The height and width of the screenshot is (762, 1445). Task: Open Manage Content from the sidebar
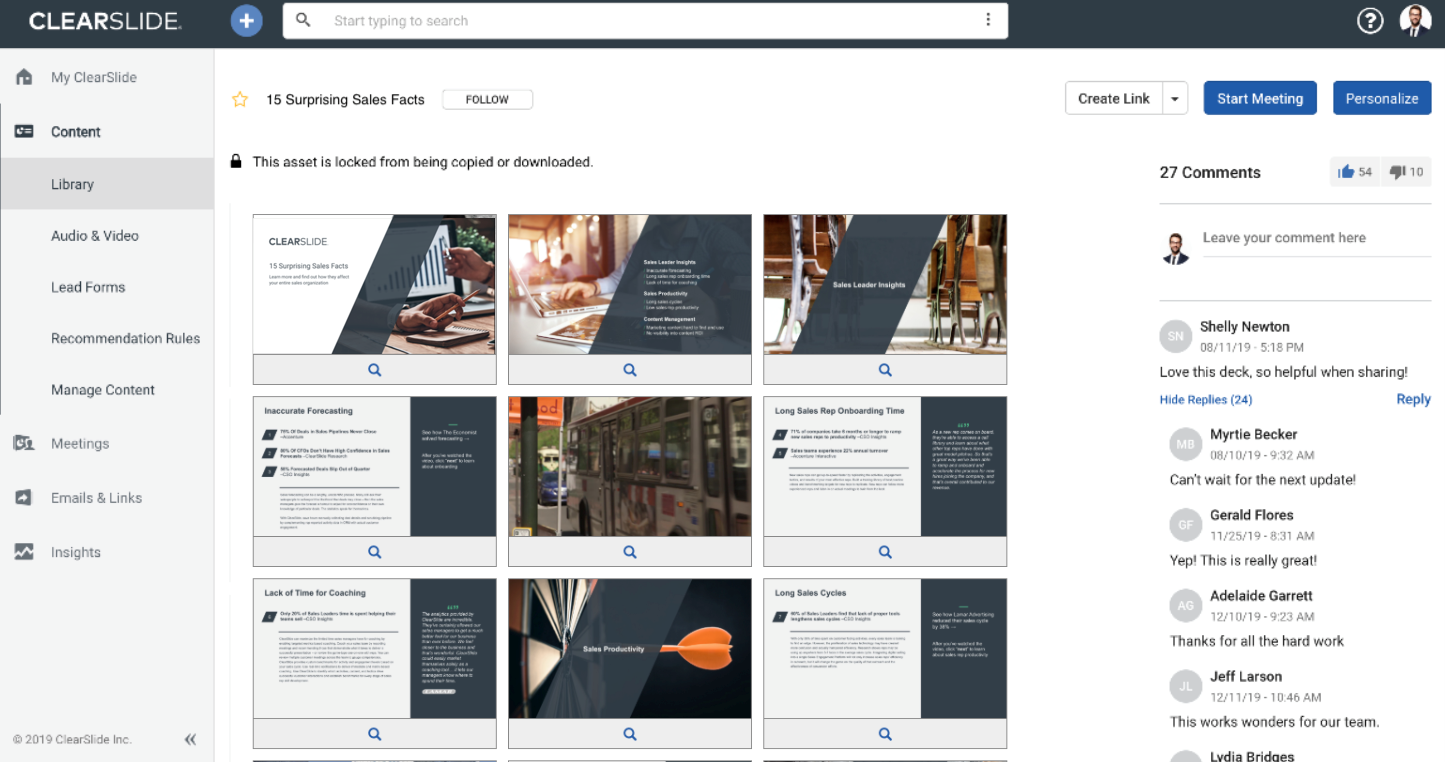tap(102, 390)
